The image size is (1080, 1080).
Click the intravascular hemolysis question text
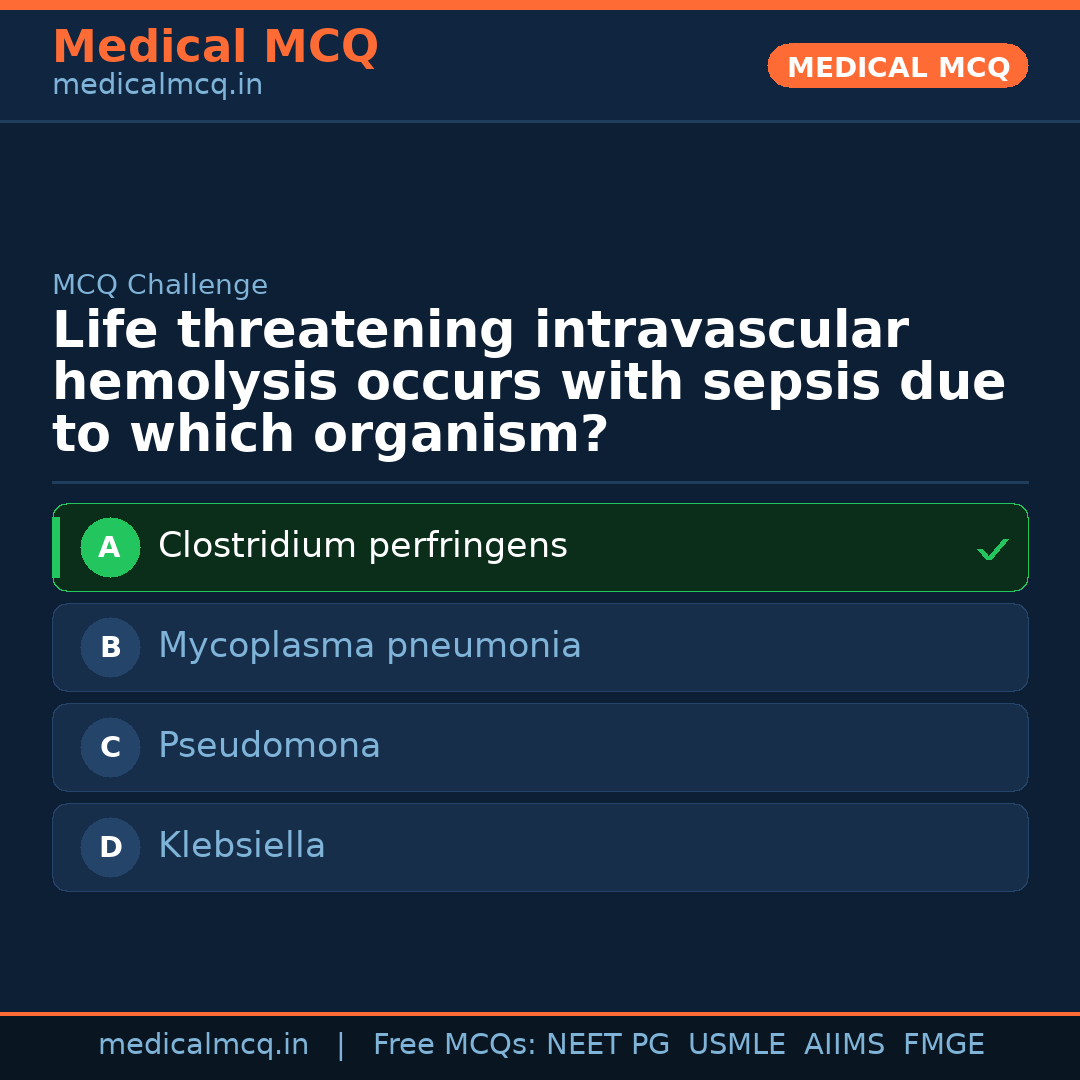point(528,383)
